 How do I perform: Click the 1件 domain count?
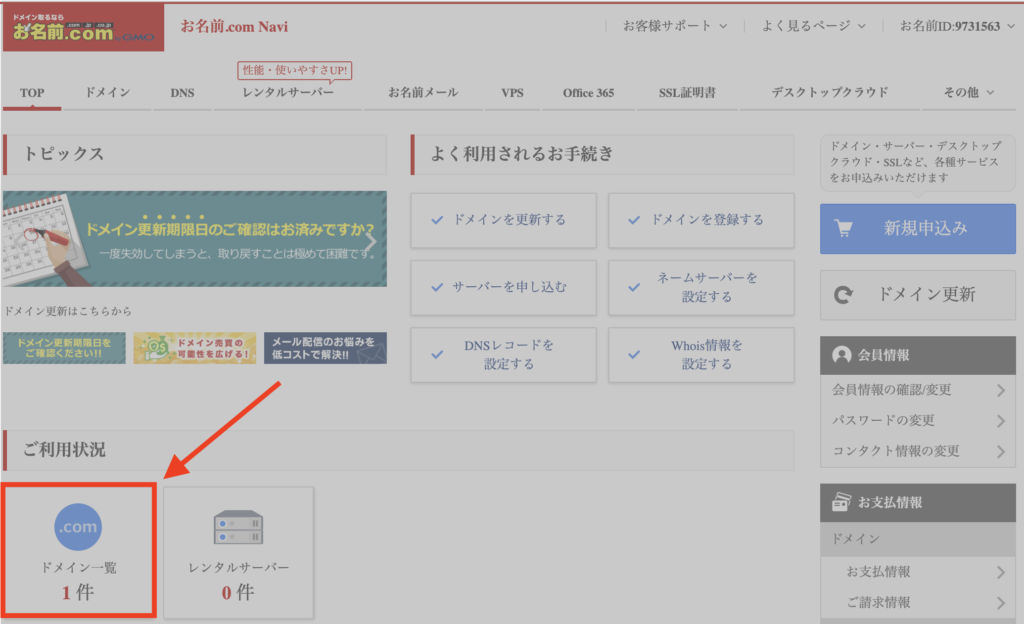[x=78, y=593]
